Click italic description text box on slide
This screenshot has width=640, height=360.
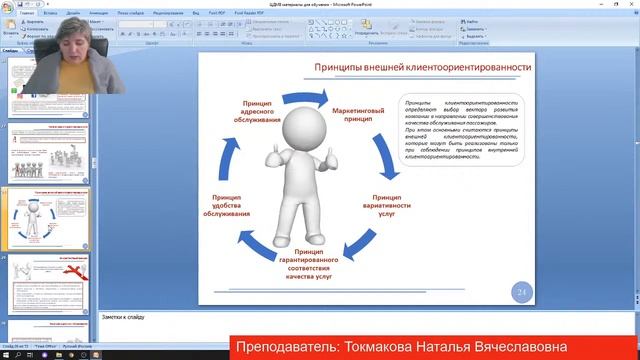click(x=461, y=129)
